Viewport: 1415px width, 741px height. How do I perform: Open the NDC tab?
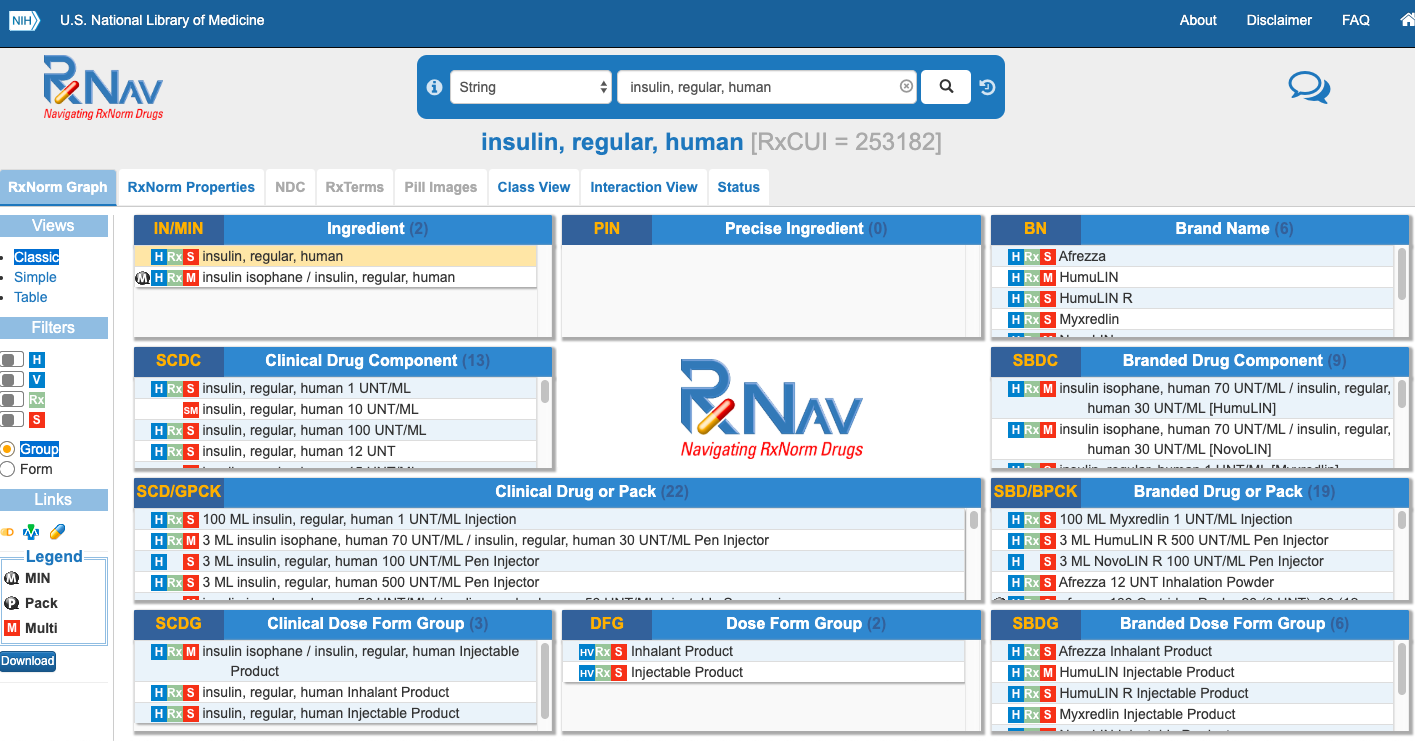point(290,187)
